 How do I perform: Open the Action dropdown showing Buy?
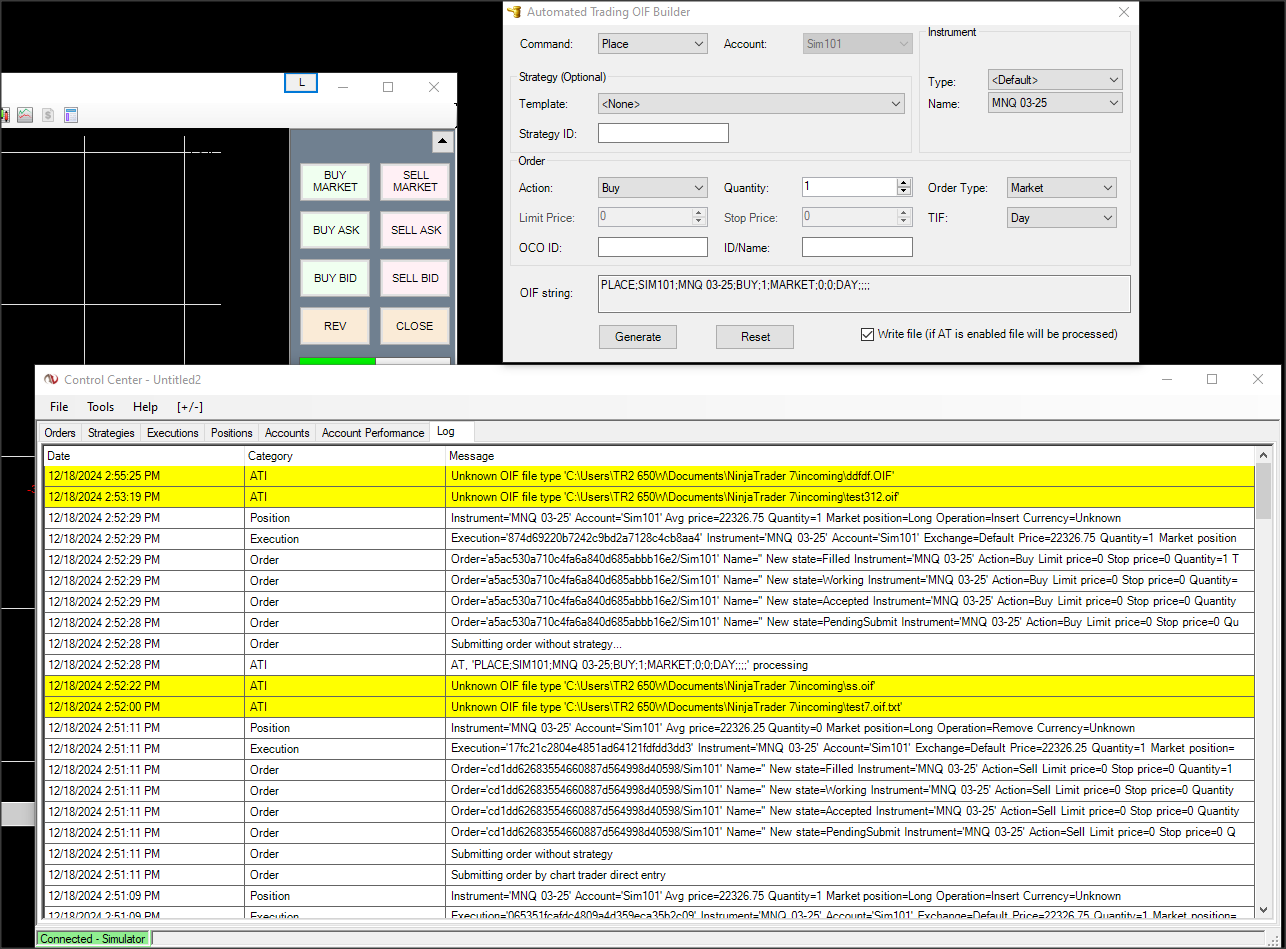[x=653, y=187]
